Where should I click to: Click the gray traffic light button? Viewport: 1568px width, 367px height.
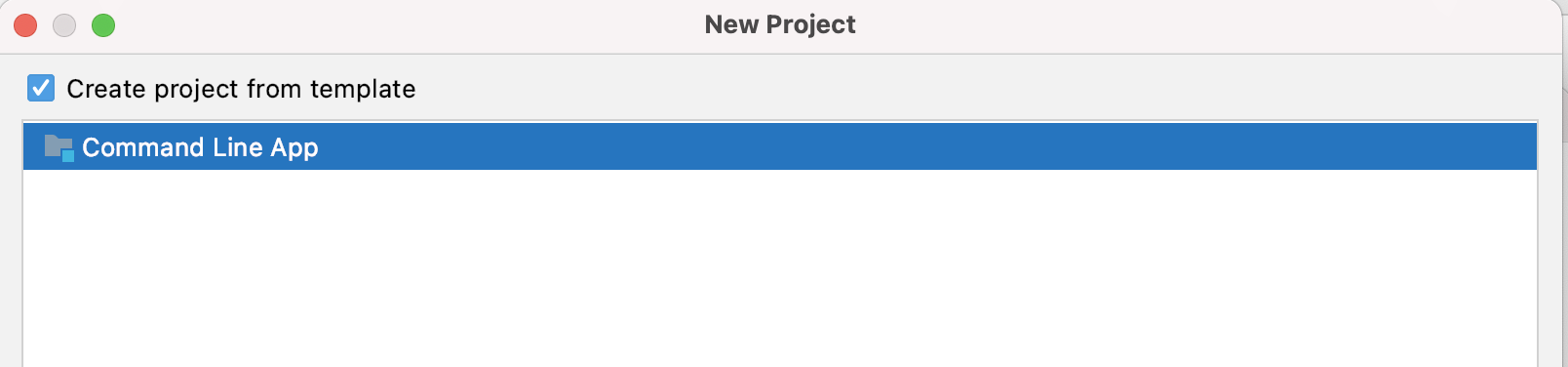point(64,25)
